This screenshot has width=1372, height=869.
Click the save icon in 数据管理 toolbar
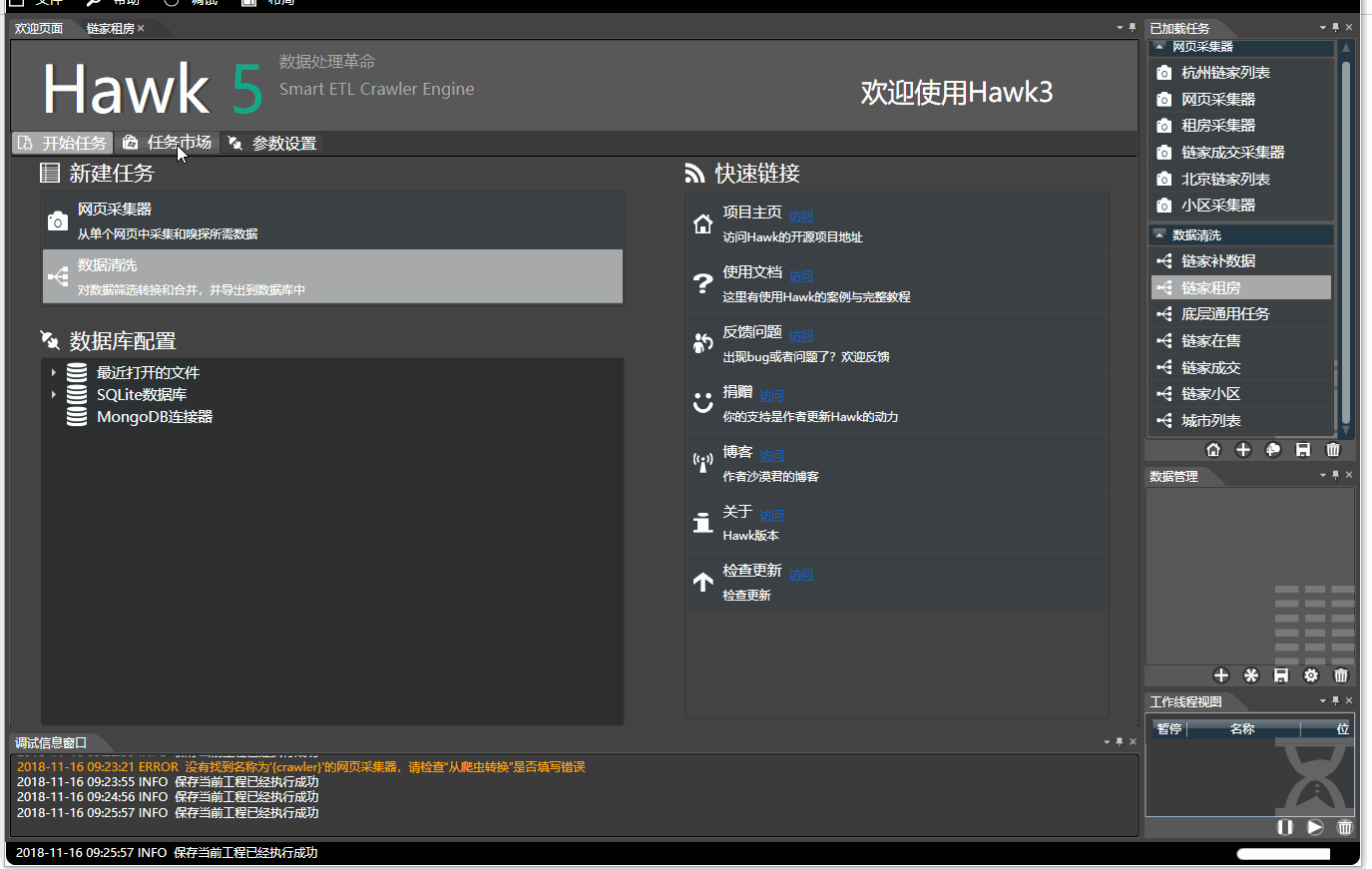[1281, 675]
